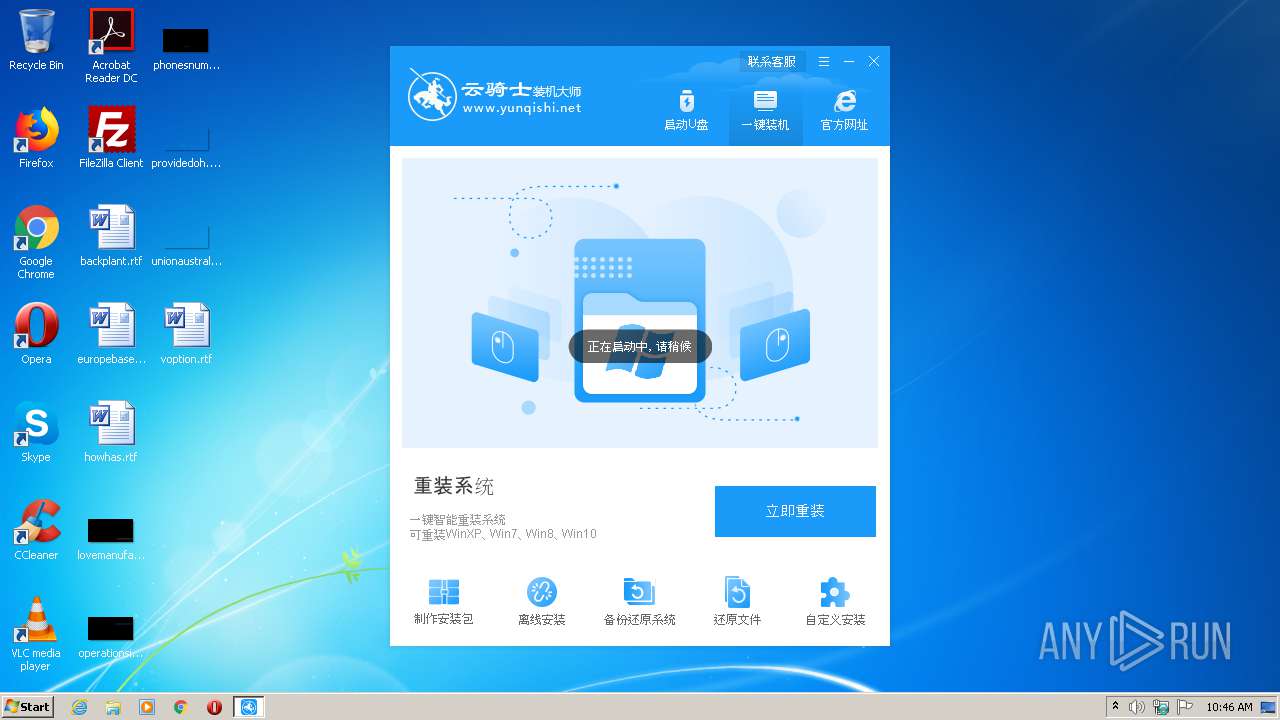Screen dimensions: 1280x720
Task: Open 还原文件 restore files
Action: coord(737,602)
